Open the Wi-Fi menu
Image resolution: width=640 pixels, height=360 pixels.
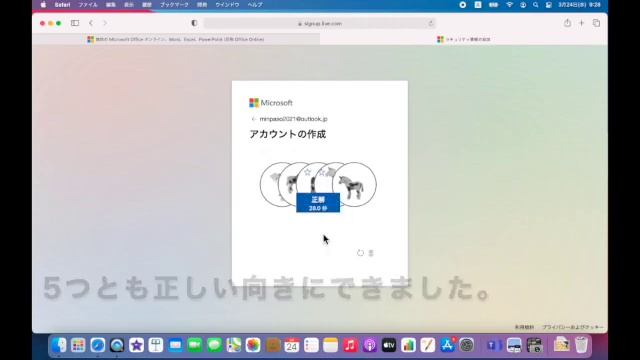click(509, 5)
